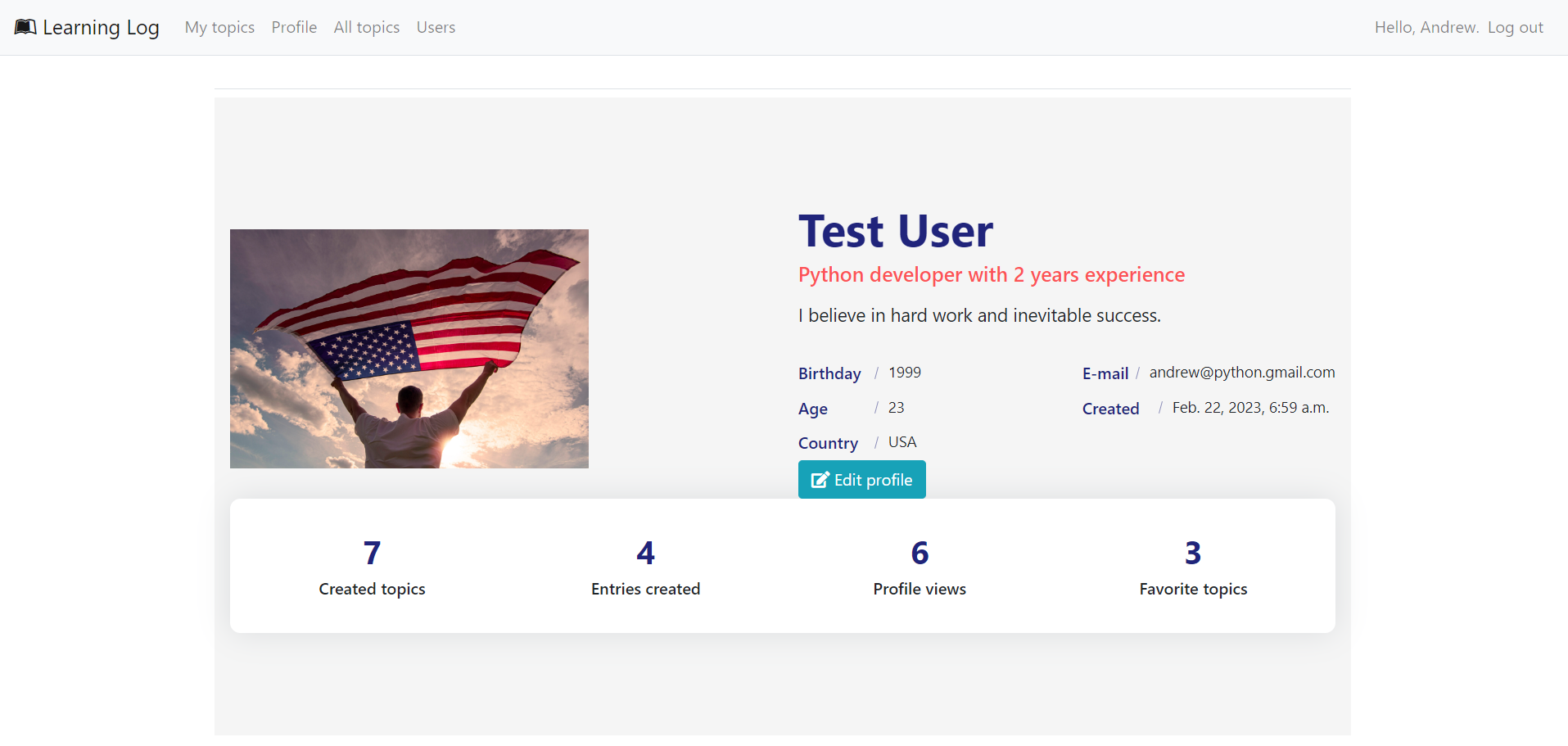Navigate to the Profile section
The width and height of the screenshot is (1568, 746).
294,27
